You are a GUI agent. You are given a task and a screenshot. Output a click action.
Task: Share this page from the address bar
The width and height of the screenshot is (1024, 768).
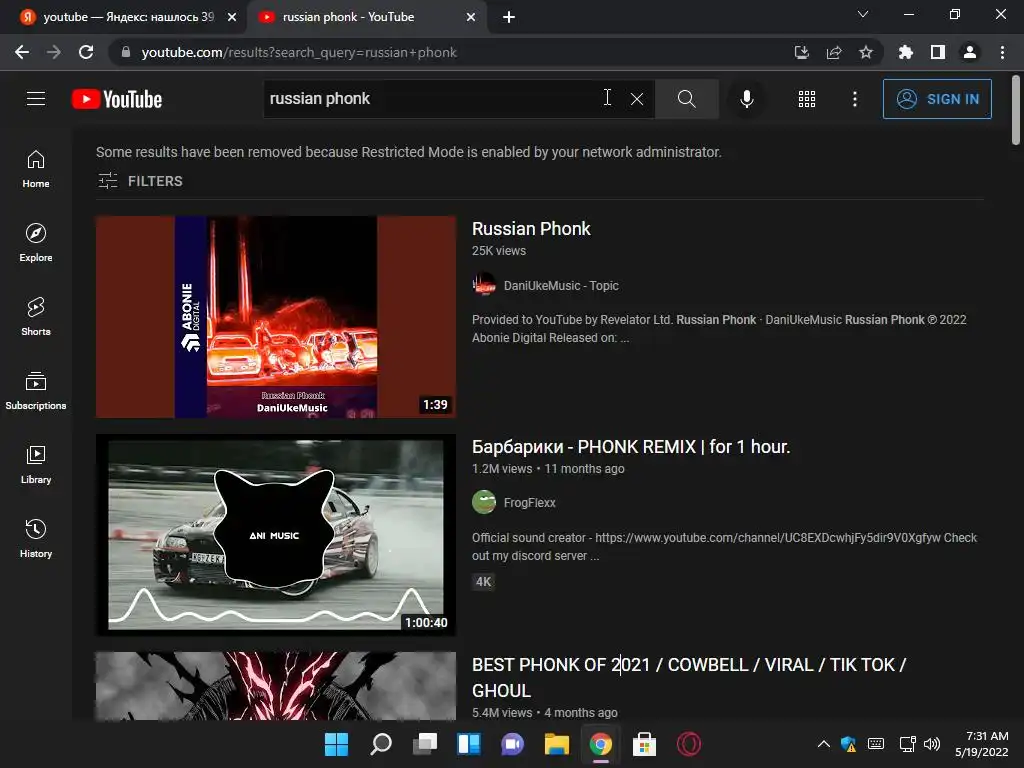coord(833,52)
